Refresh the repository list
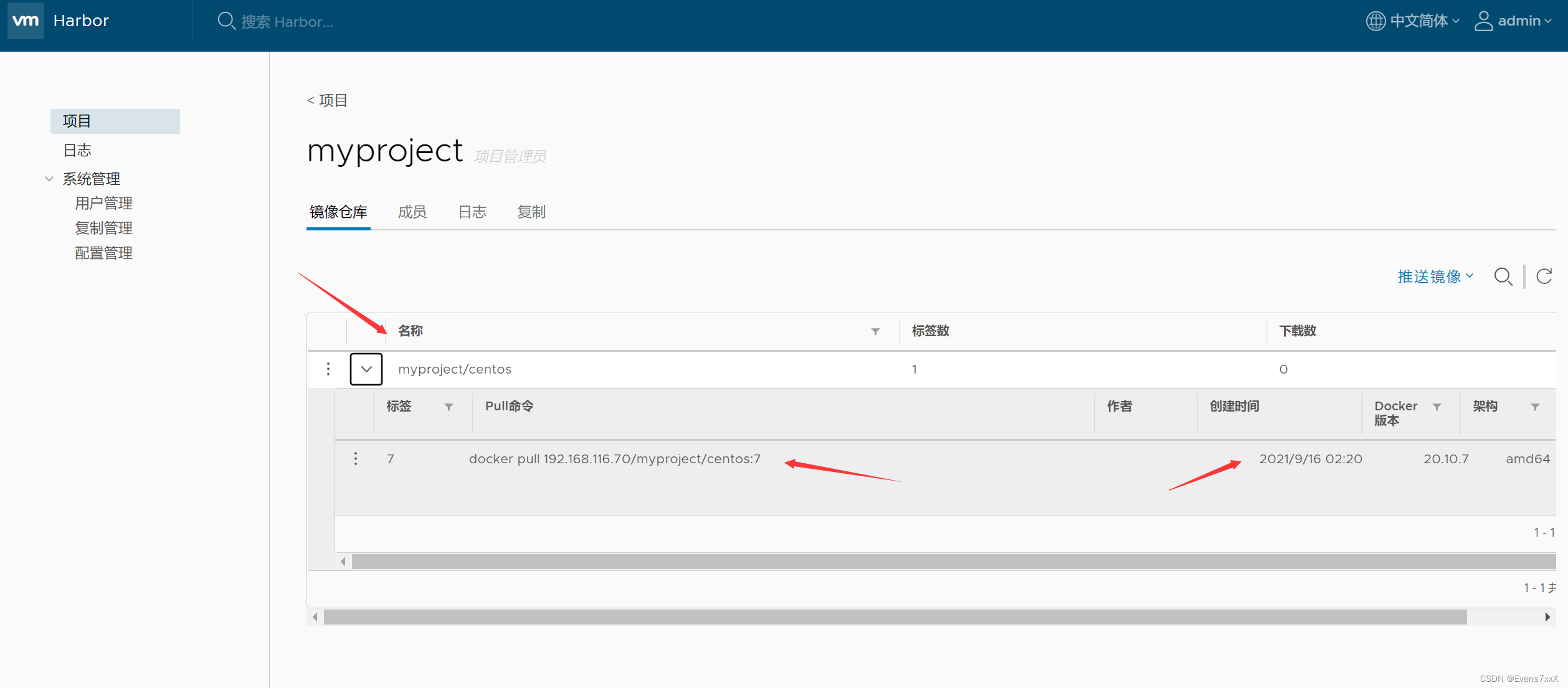Image resolution: width=1568 pixels, height=688 pixels. coord(1544,276)
